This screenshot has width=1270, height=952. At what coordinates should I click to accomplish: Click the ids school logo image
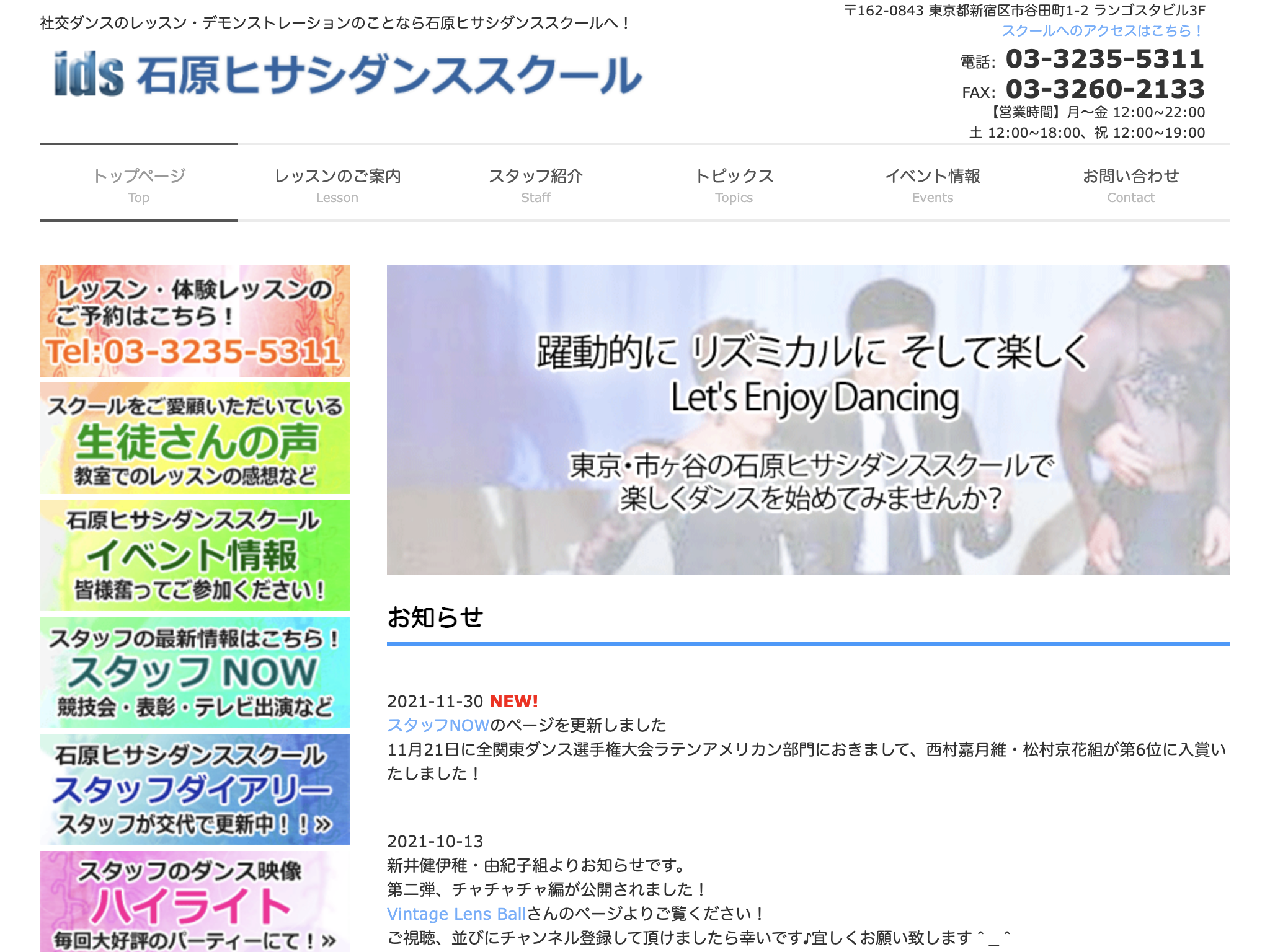[347, 74]
